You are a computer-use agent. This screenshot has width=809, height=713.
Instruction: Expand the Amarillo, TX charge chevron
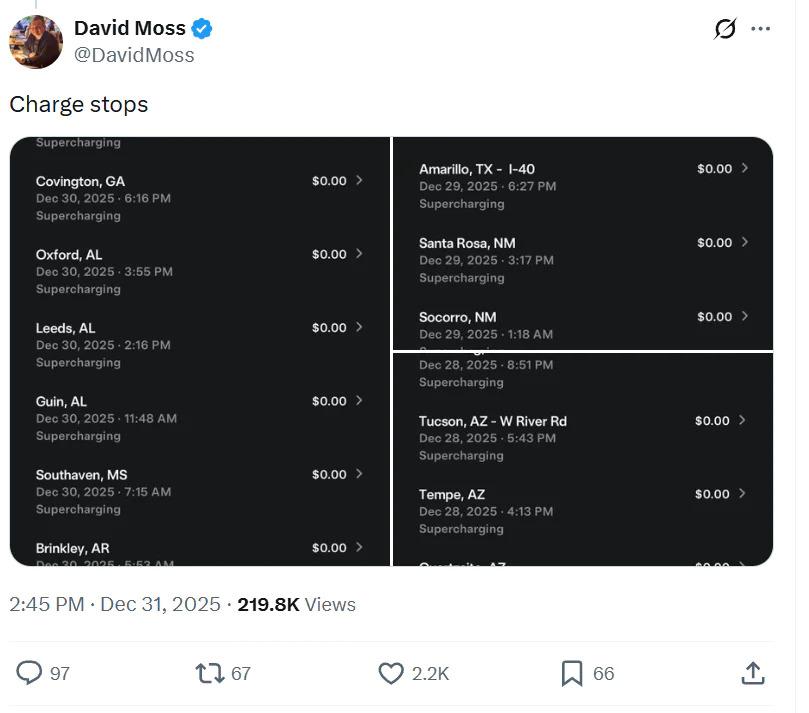(x=744, y=169)
